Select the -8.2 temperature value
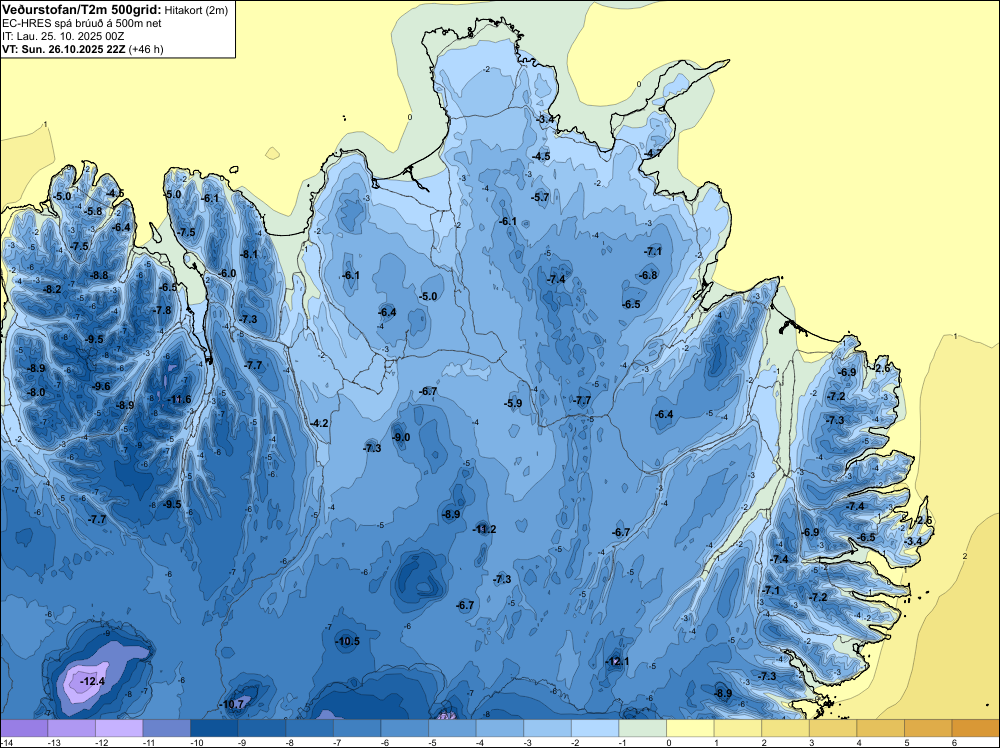The width and height of the screenshot is (1000, 748). pos(52,290)
